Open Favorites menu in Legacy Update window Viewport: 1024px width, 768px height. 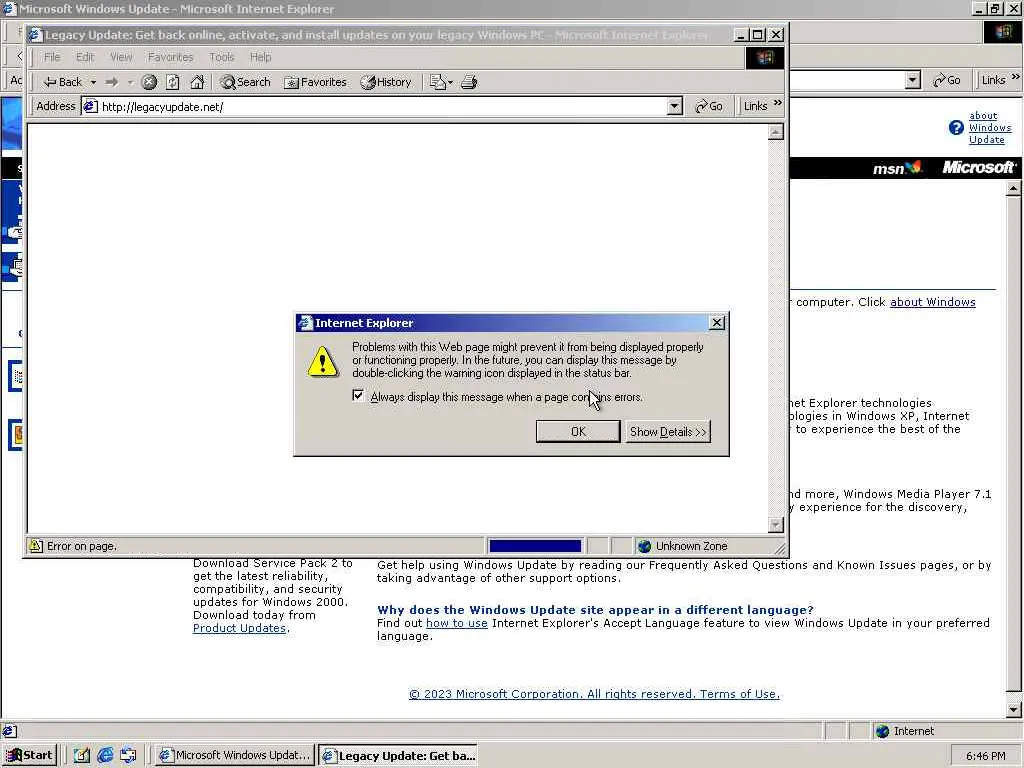click(170, 57)
